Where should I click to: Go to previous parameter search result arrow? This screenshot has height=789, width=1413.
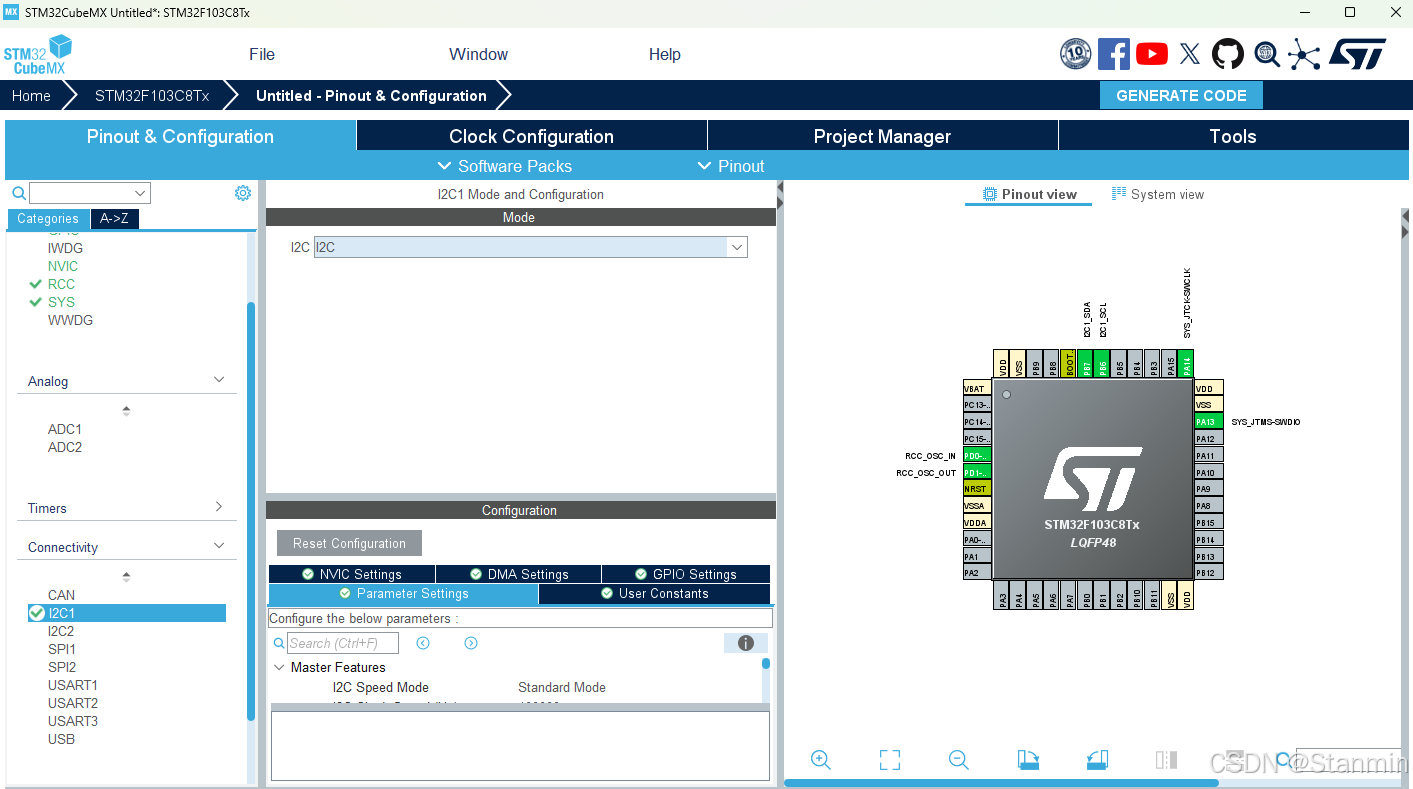click(423, 643)
